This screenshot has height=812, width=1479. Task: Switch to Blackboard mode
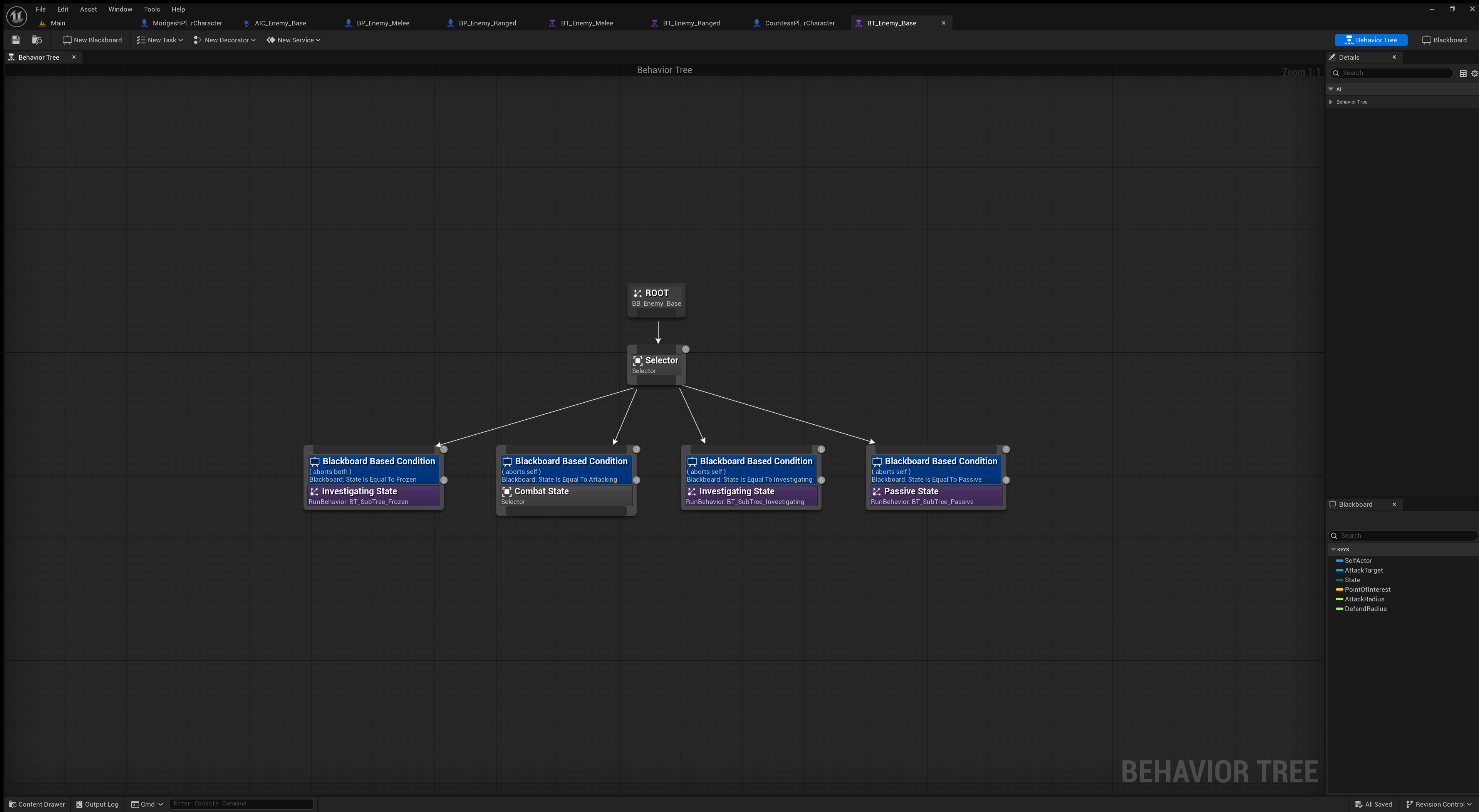(1444, 40)
